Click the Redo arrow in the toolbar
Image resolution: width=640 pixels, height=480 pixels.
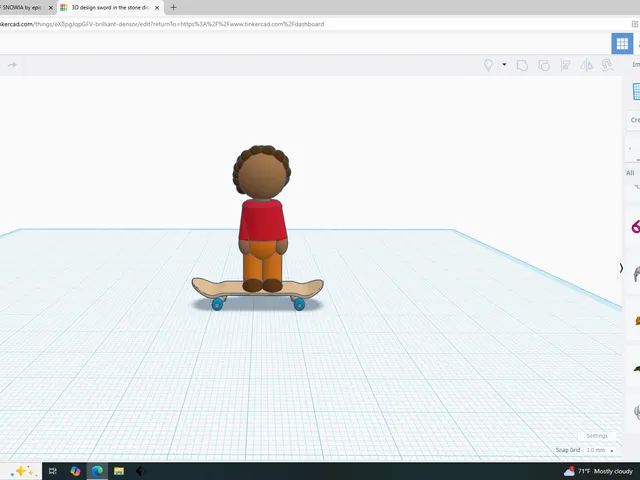12,65
